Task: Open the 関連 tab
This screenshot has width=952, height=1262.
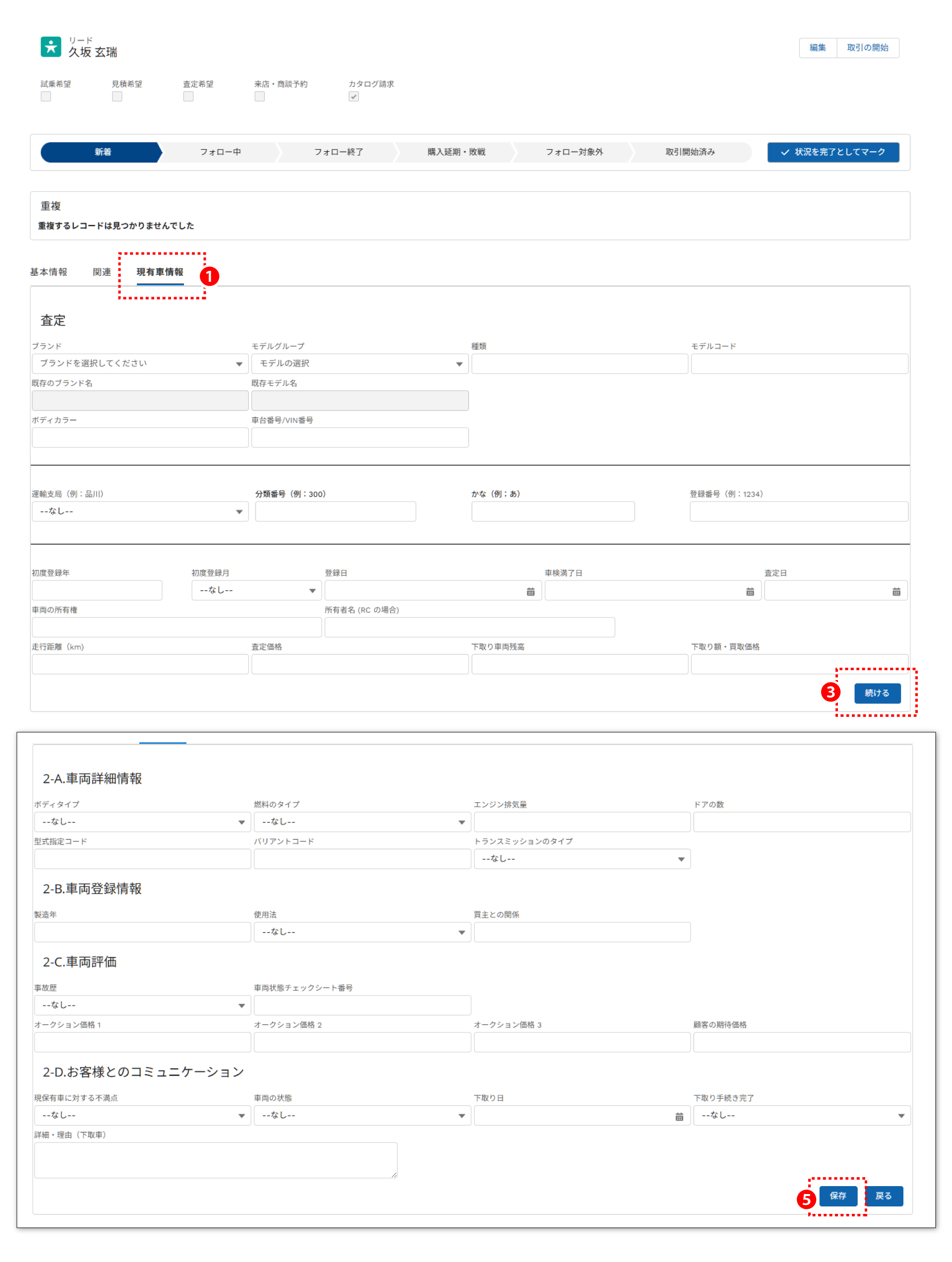Action: pos(102,272)
